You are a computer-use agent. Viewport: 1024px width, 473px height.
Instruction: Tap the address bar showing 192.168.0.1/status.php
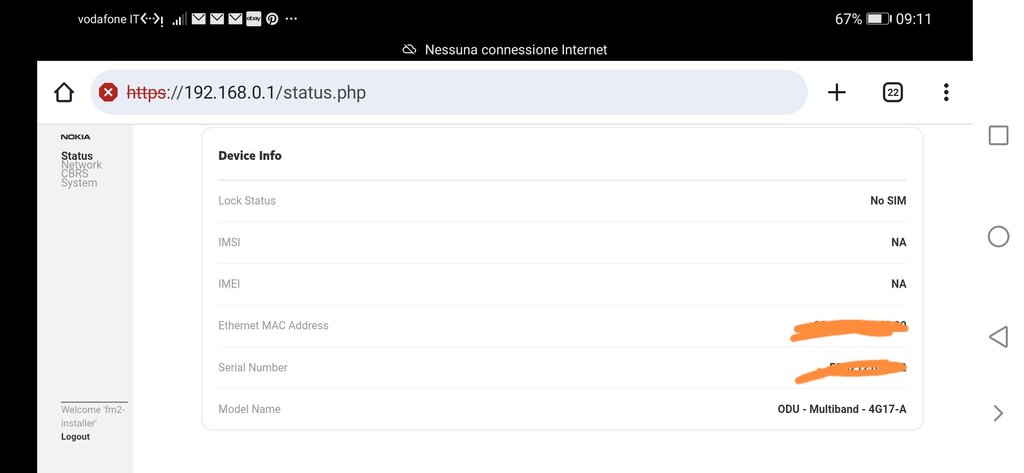450,93
